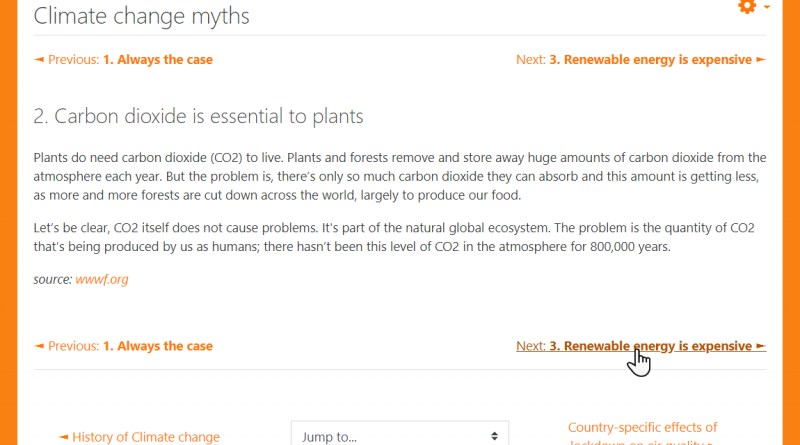Image resolution: width=800 pixels, height=445 pixels.
Task: Click the 'Climate change myths' heading
Action: pos(141,16)
